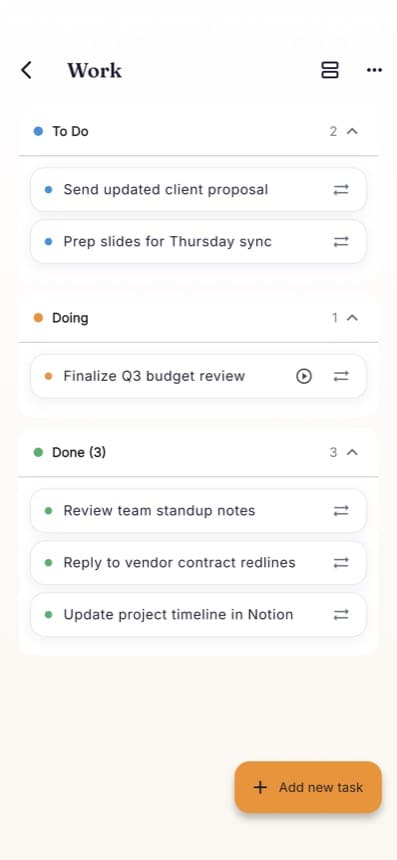Collapse the Doing section chevron
This screenshot has width=397, height=860.
tap(353, 318)
